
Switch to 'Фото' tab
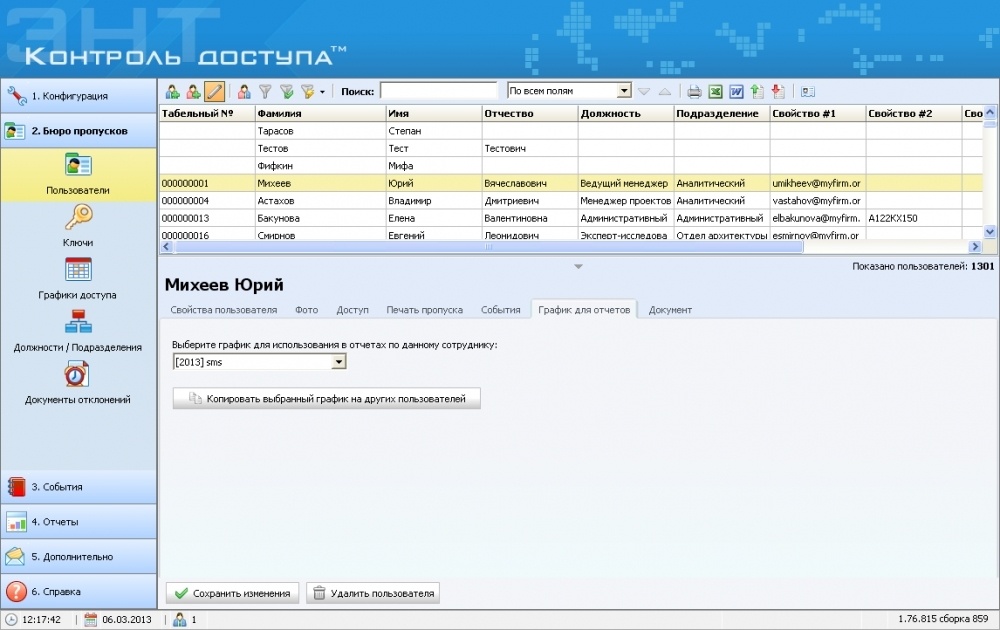[306, 310]
